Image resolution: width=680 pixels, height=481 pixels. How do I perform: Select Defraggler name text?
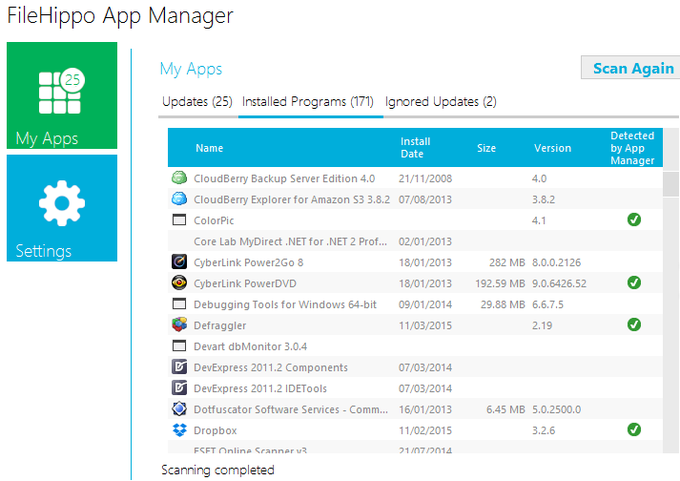219,326
